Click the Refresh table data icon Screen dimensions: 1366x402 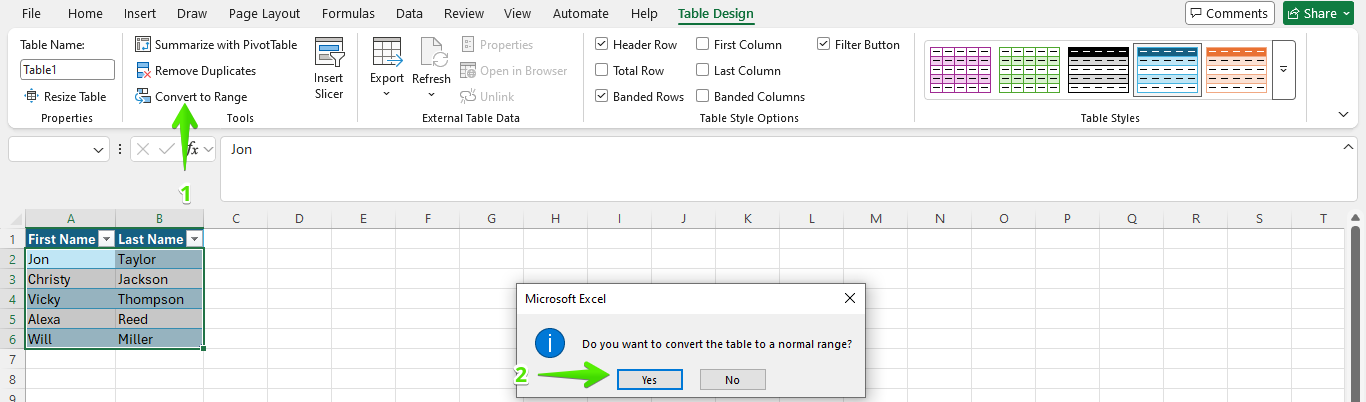[x=432, y=52]
